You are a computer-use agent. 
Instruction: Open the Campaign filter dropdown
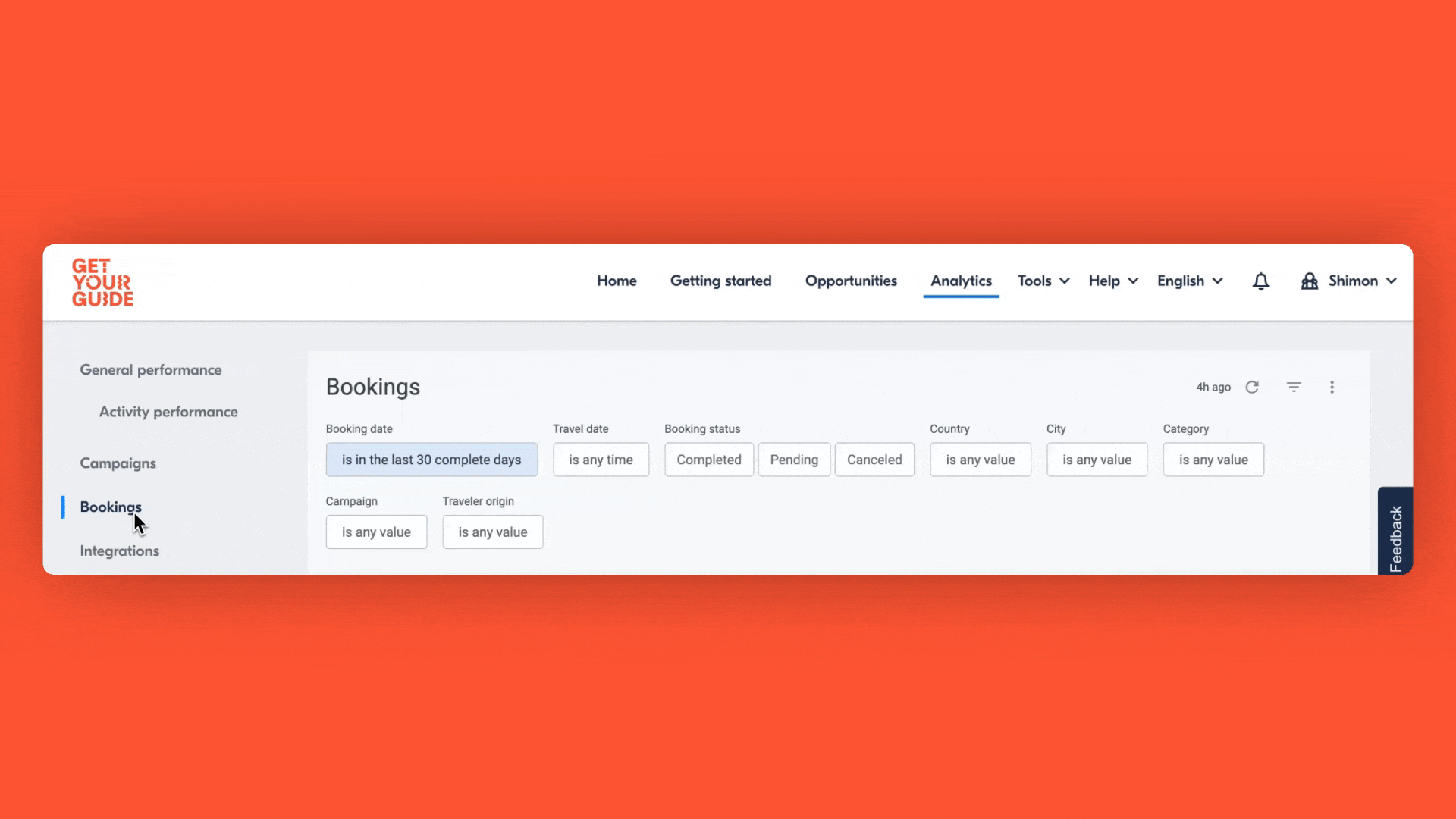[x=376, y=532]
